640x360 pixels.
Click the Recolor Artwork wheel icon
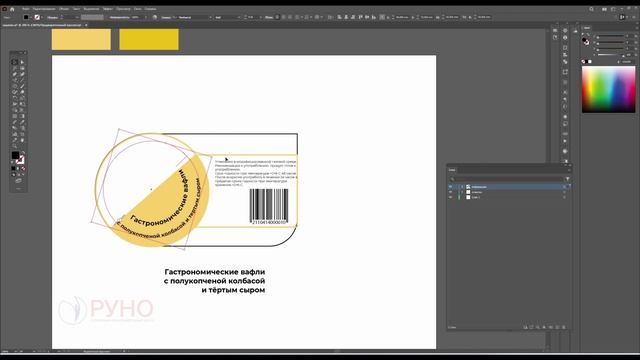tap(155, 17)
